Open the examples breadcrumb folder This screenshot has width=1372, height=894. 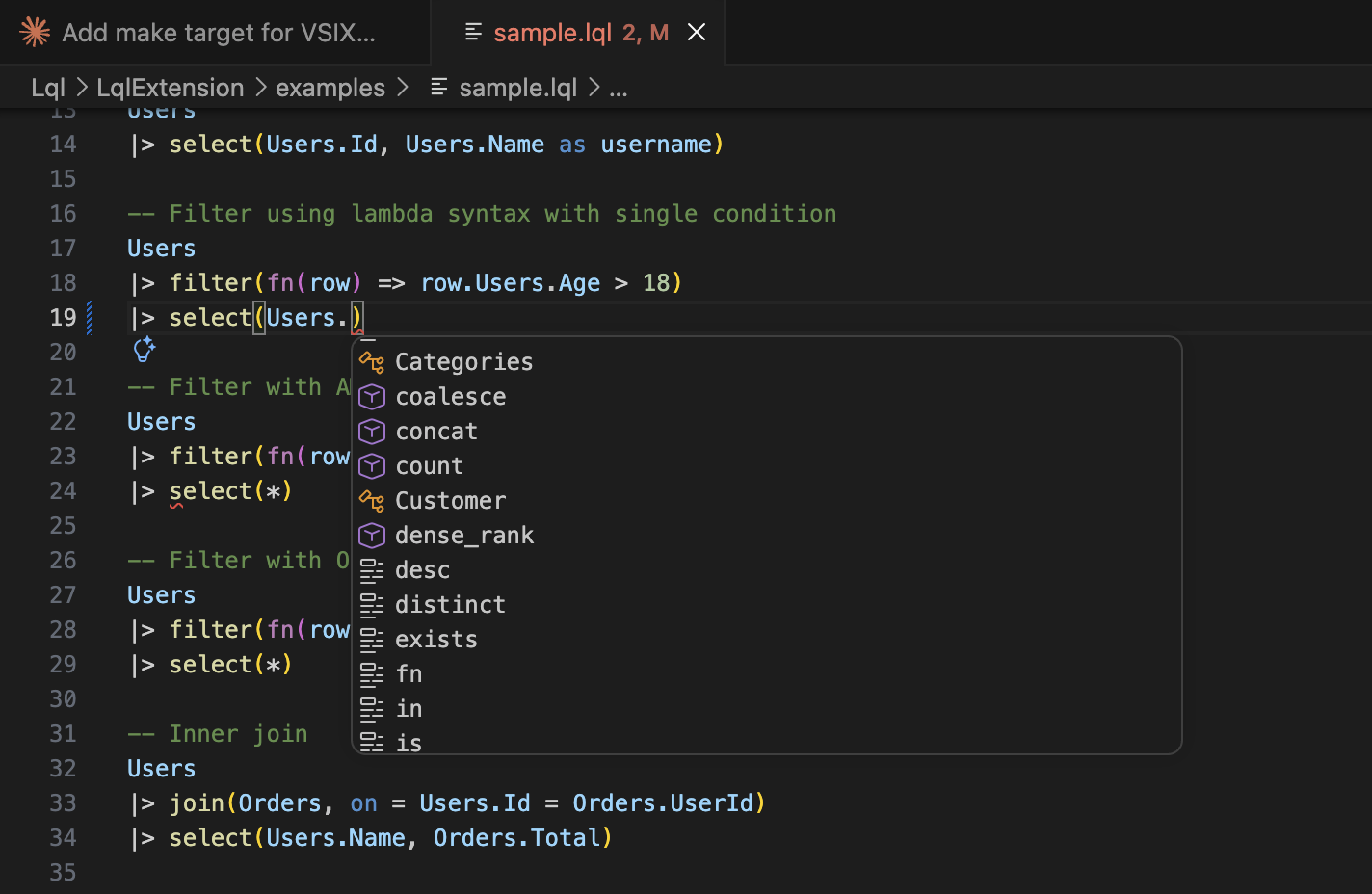330,88
